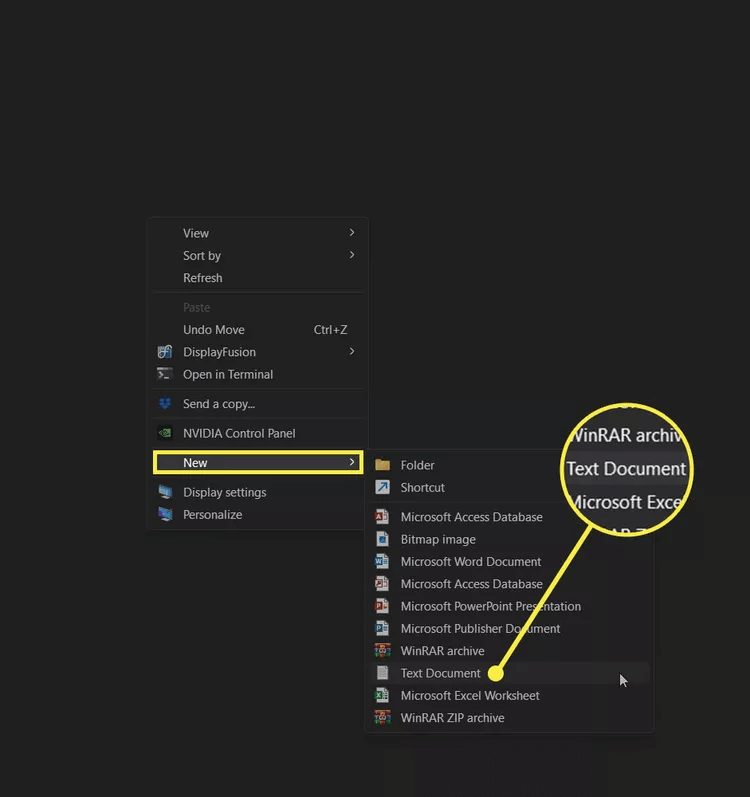Screen dimensions: 750x797
Task: Click the DisplayFusion icon in context menu
Action: point(165,352)
